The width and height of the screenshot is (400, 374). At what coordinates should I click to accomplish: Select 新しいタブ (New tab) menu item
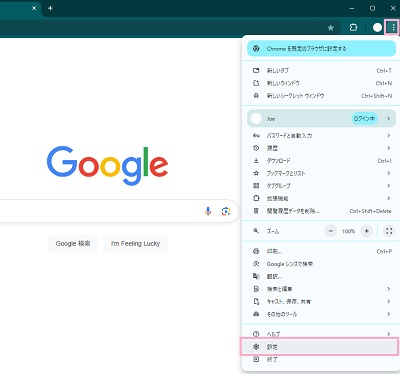coord(321,71)
